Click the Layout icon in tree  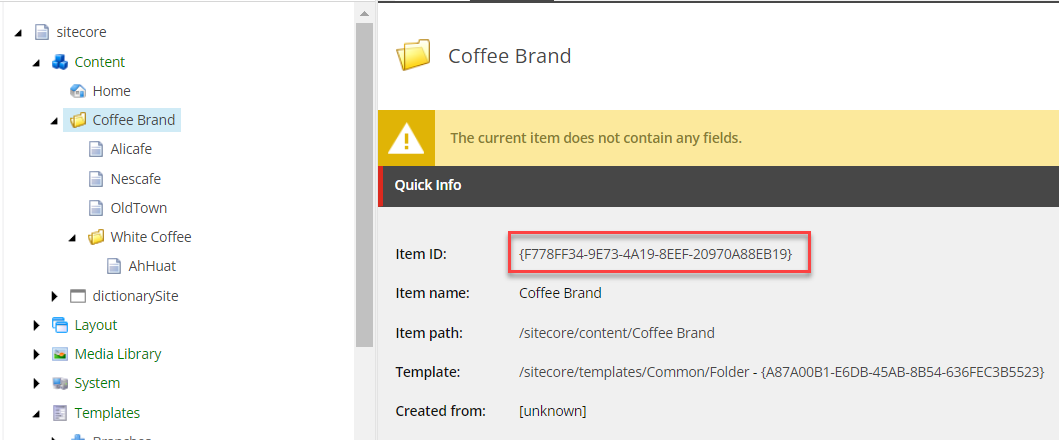tap(60, 325)
